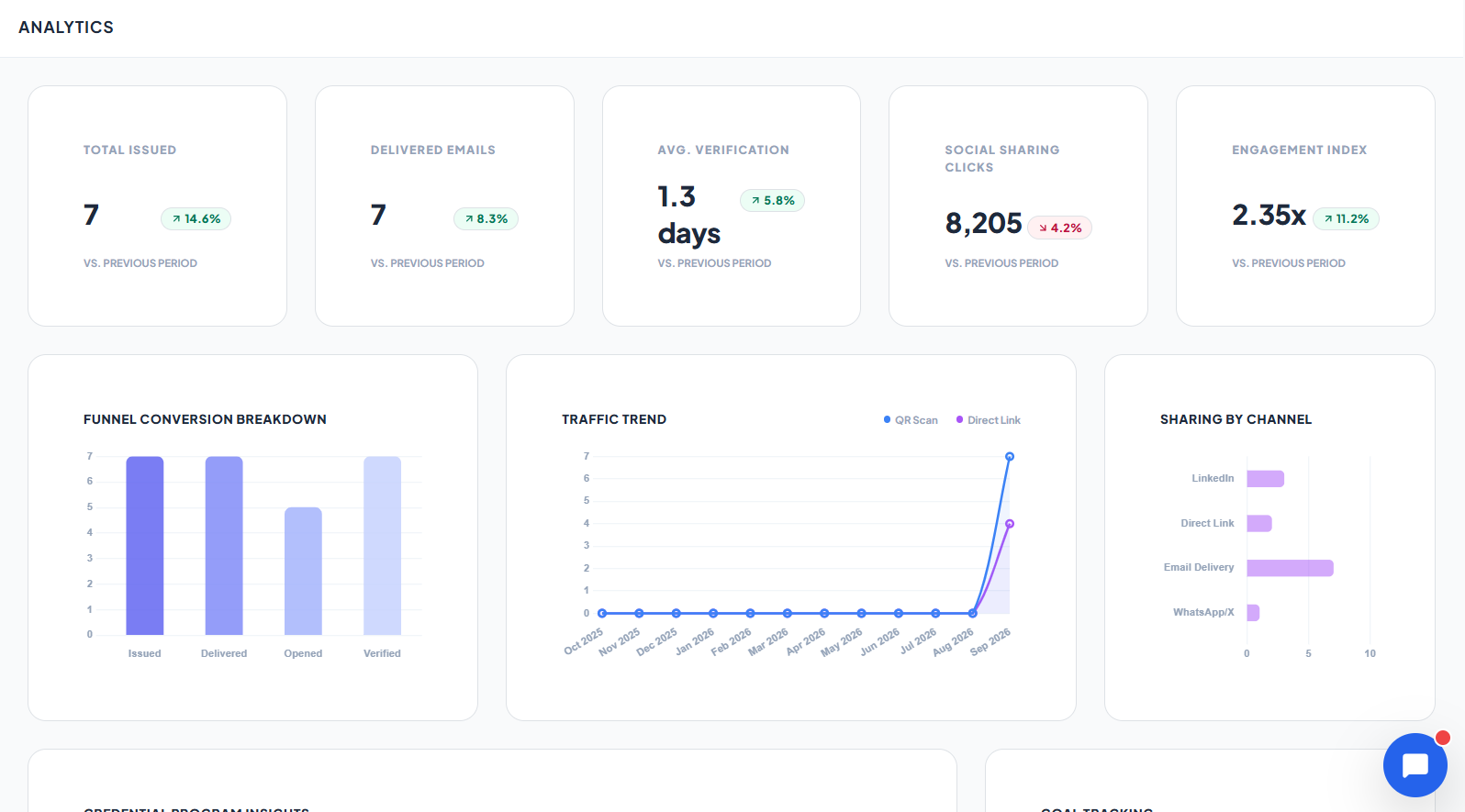Click the Email Delivery channel label
The width and height of the screenshot is (1465, 812).
(1199, 568)
